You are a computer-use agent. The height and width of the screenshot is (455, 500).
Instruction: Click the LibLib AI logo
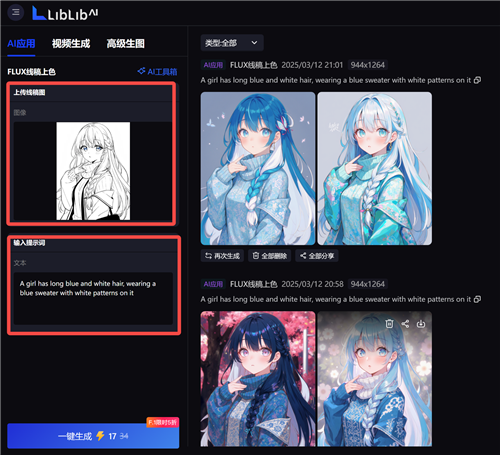pos(65,14)
